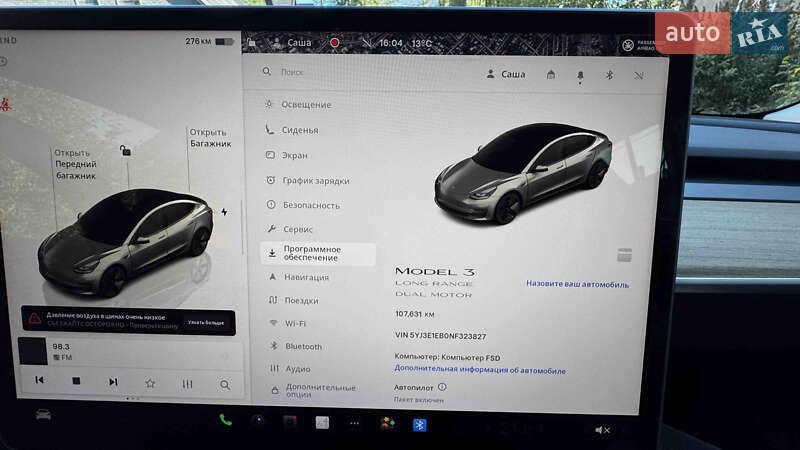Image resolution: width=800 pixels, height=450 pixels.
Task: Click the Автопилот info icon
Action: pyautogui.click(x=441, y=386)
